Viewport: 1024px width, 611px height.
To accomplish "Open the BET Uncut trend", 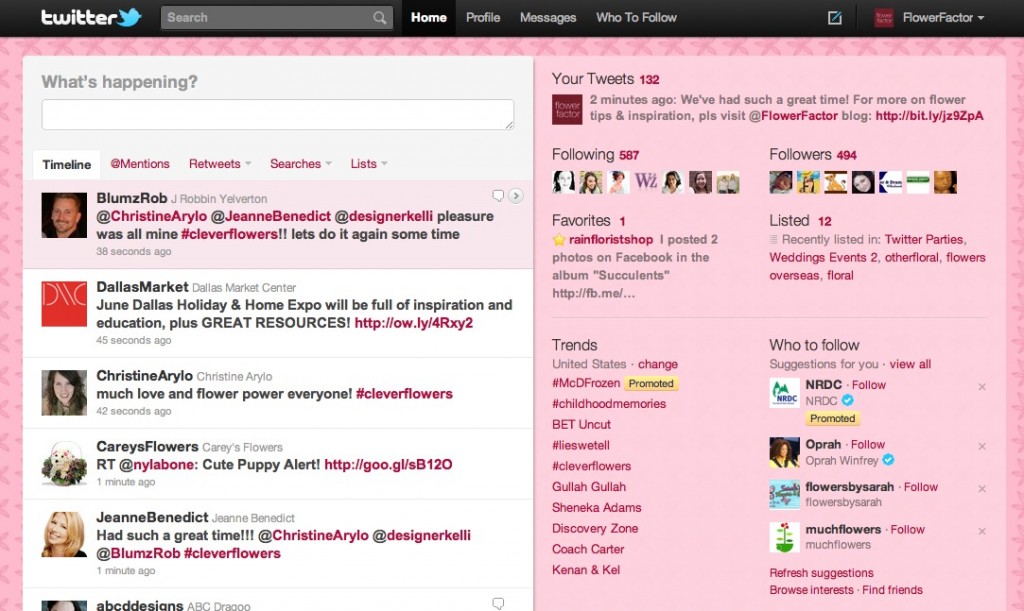I will click(x=581, y=425).
